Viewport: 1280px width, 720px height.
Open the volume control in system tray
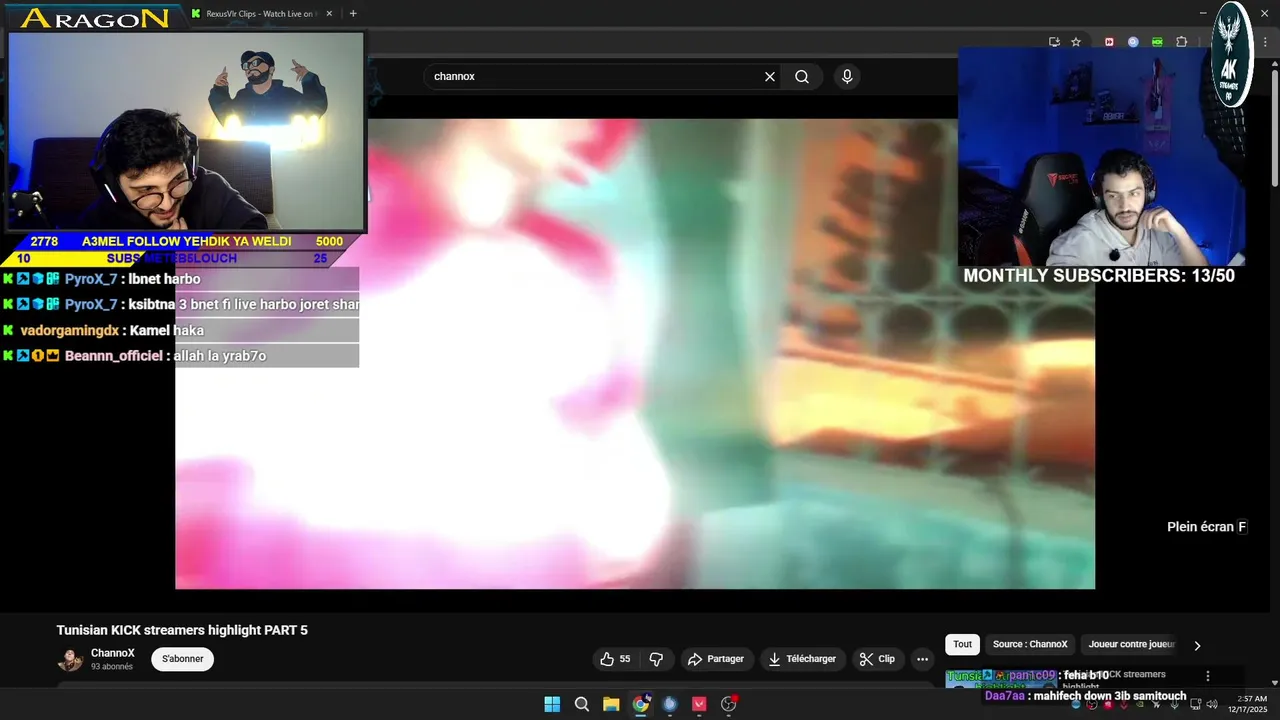pyautogui.click(x=1212, y=704)
